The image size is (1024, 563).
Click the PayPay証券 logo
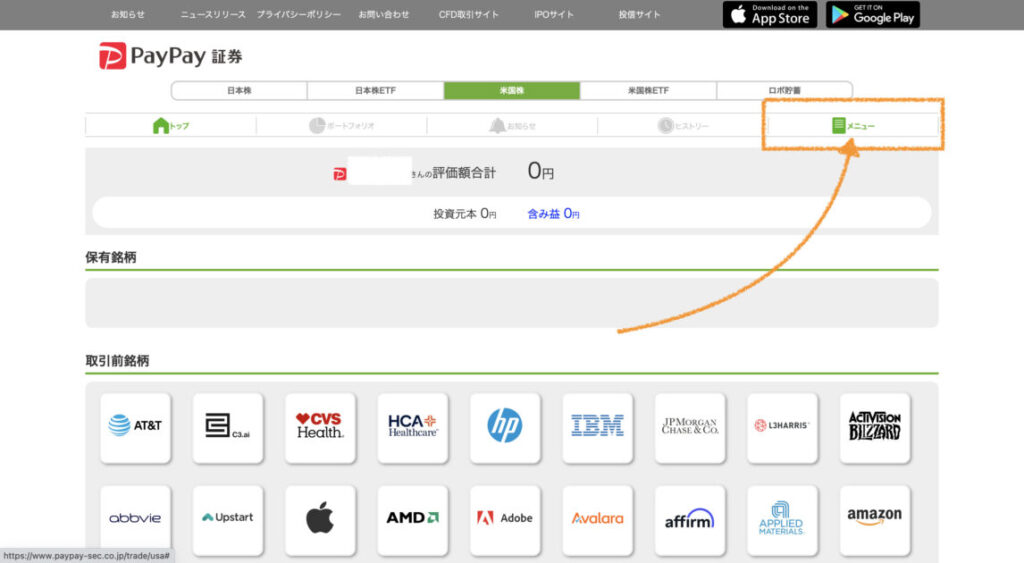pyautogui.click(x=170, y=56)
